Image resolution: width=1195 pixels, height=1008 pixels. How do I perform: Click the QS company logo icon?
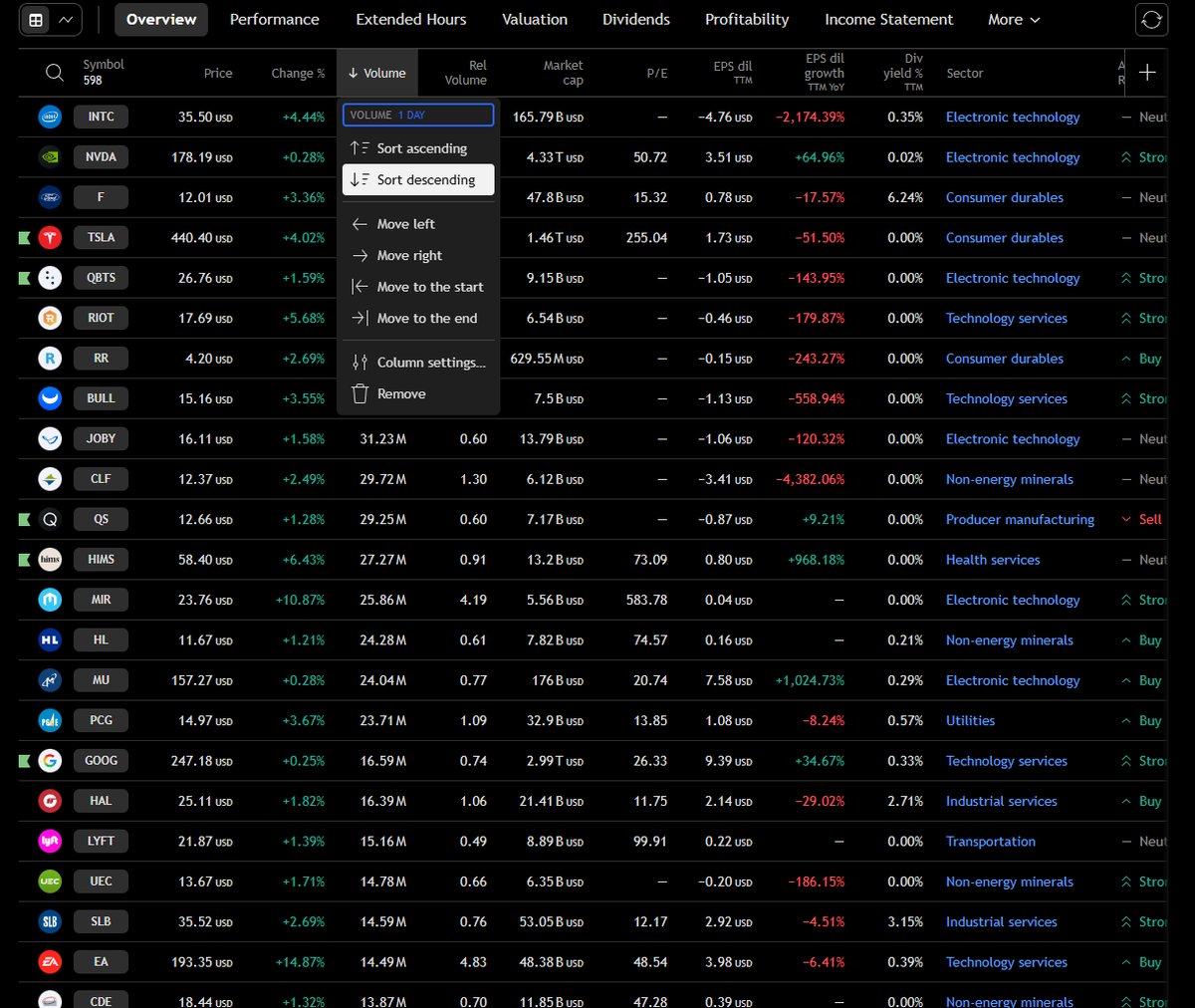coord(50,519)
